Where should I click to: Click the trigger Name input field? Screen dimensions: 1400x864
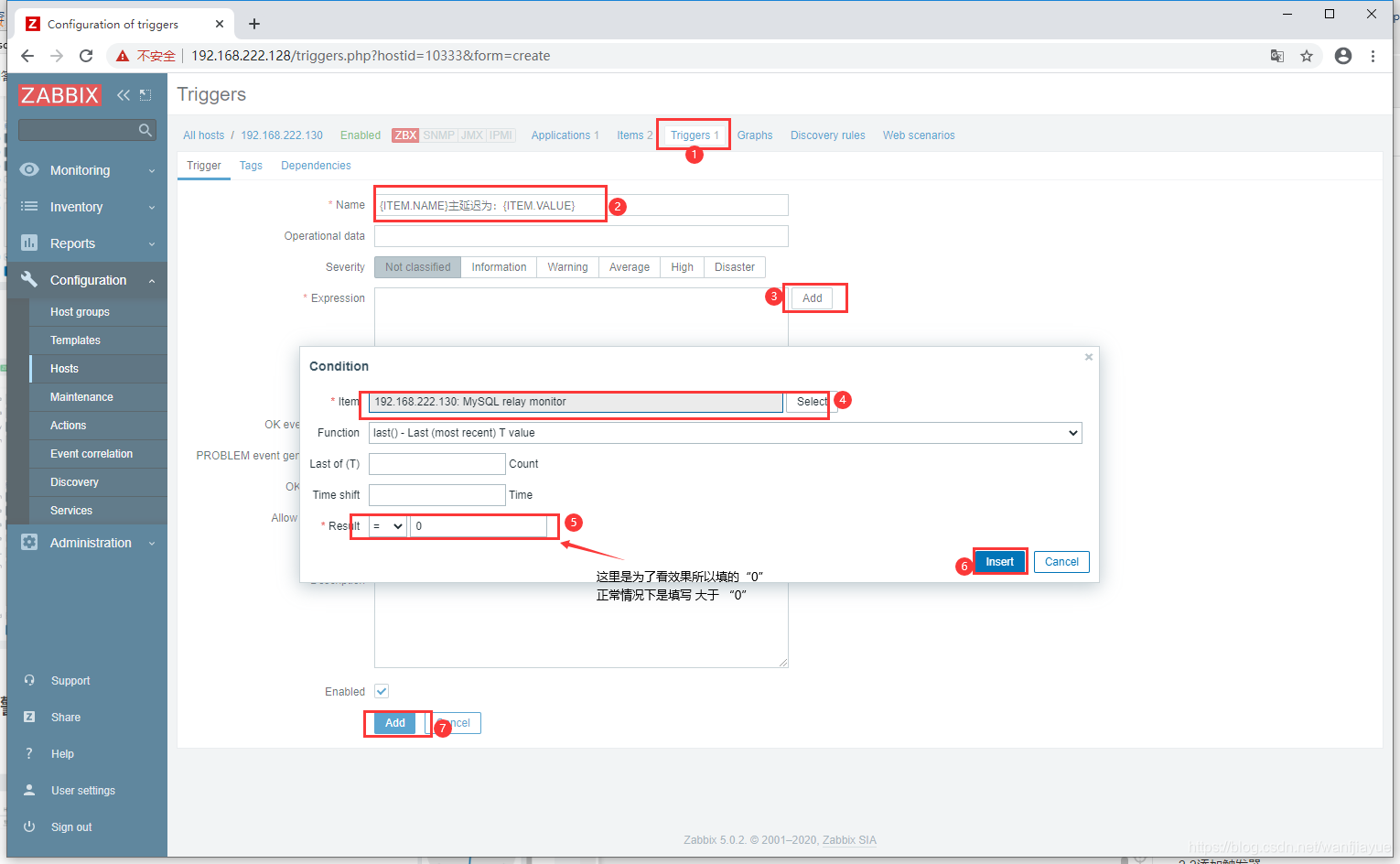pos(581,205)
